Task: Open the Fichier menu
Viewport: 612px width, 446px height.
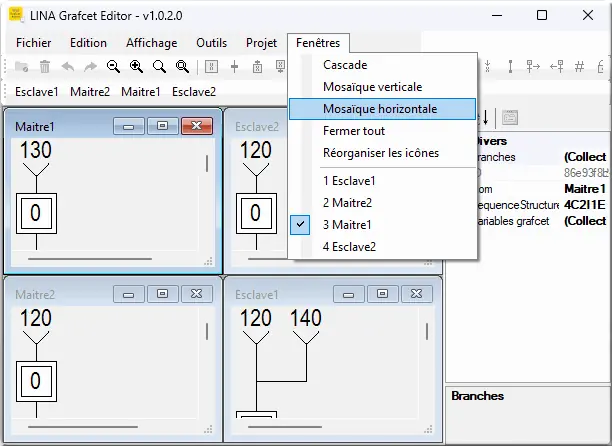Action: click(x=34, y=43)
